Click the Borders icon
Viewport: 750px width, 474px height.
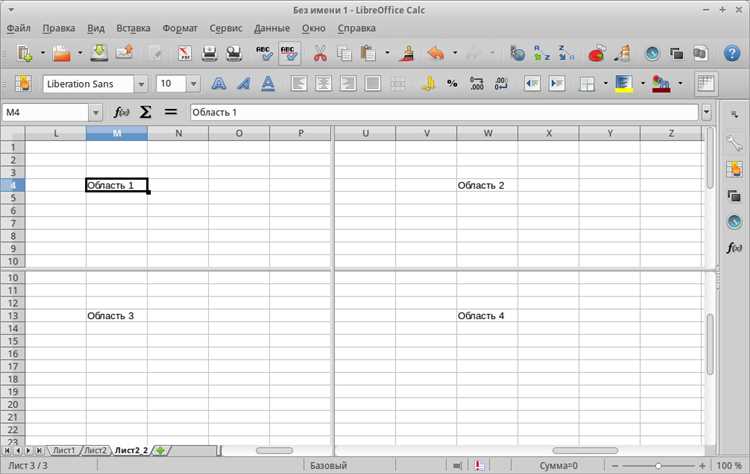click(x=587, y=84)
